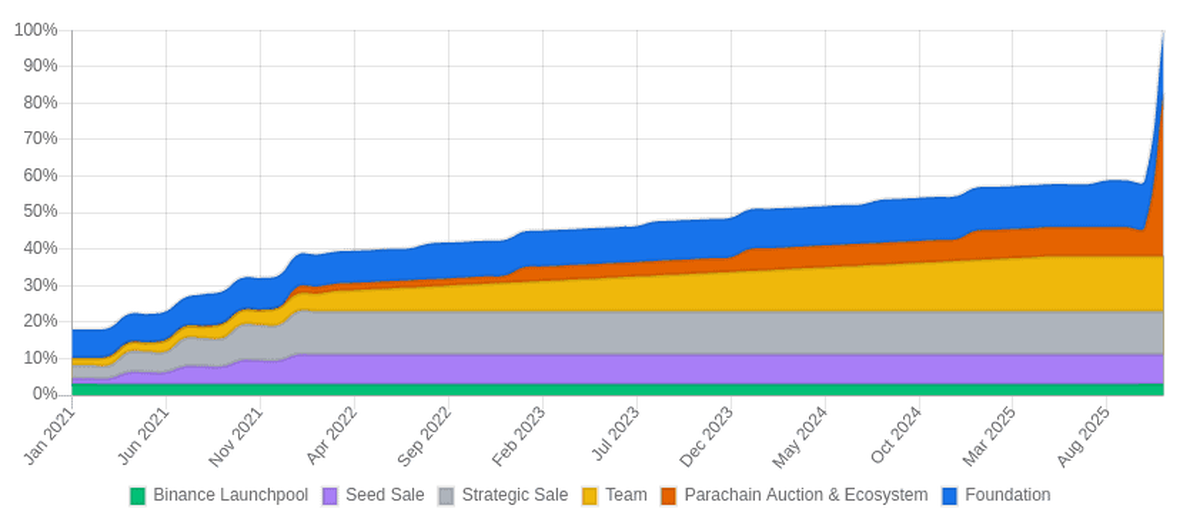Hide the Seed Sale series via its label
The height and width of the screenshot is (522, 1200).
tap(385, 495)
